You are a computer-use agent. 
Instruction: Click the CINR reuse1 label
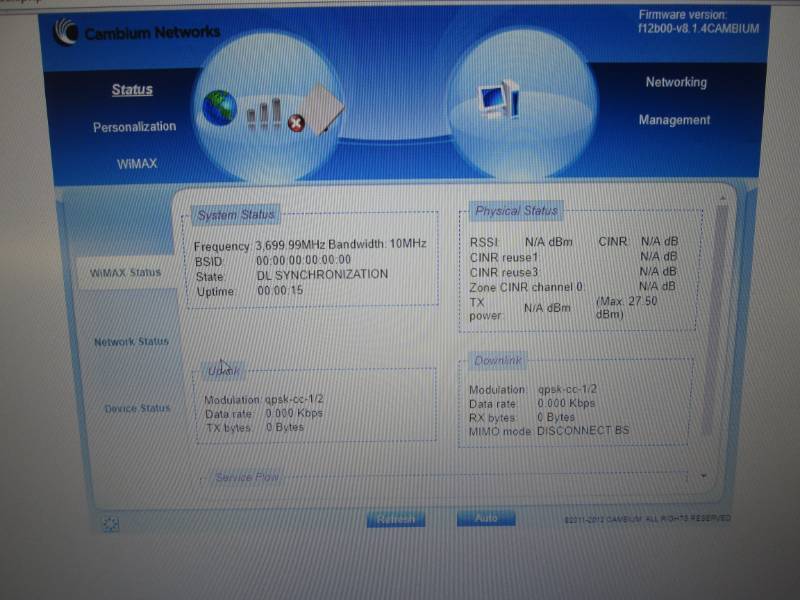point(504,257)
